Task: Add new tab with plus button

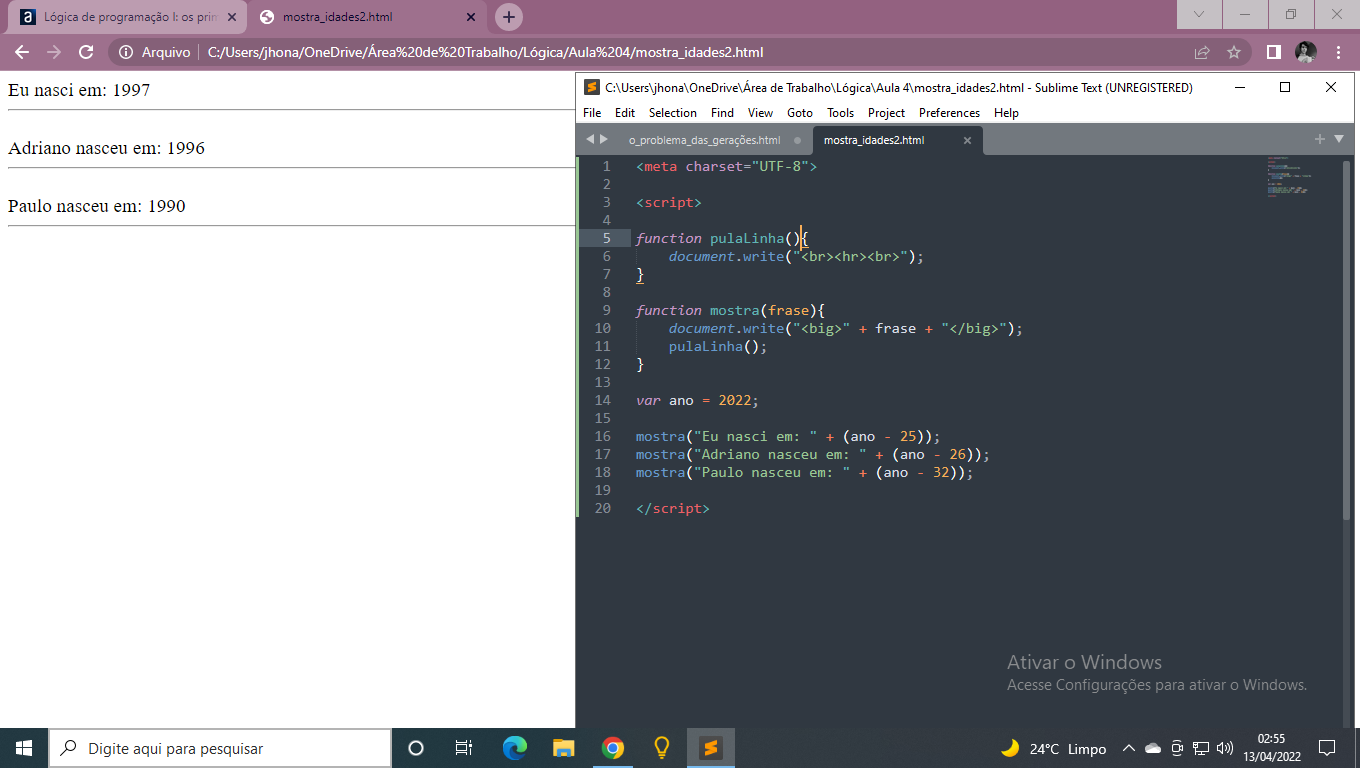Action: [1320, 139]
